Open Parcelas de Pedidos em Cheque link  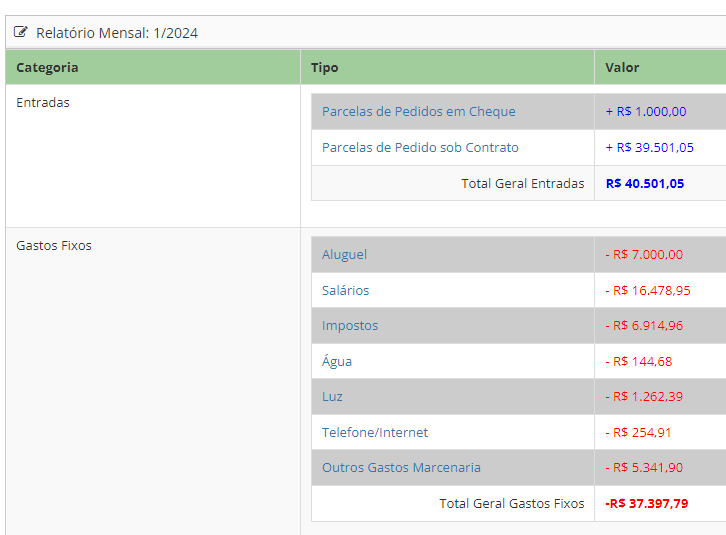[x=418, y=111]
